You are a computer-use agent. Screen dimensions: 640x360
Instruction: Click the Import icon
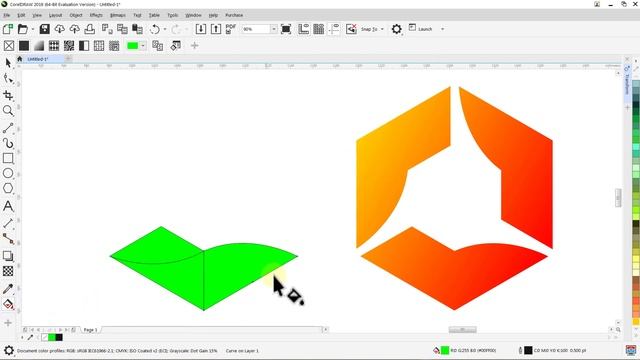click(200, 29)
